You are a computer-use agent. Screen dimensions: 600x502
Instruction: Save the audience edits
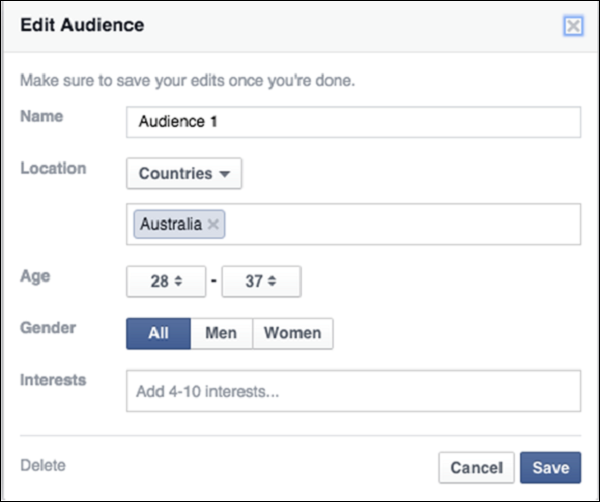coord(550,467)
